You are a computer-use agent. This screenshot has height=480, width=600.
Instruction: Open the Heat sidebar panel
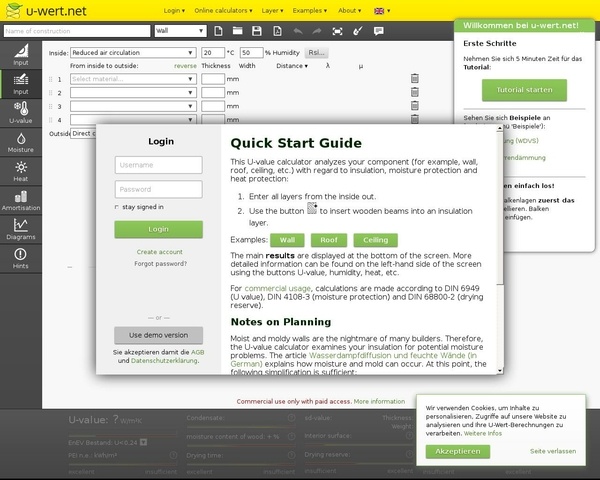pyautogui.click(x=20, y=171)
